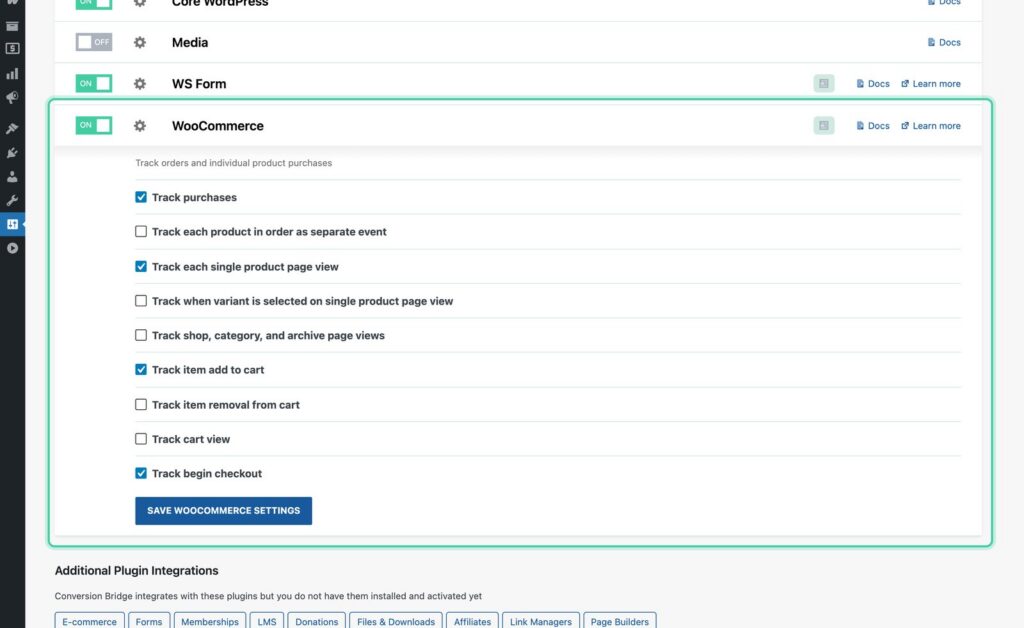Open Docs link in the WooCommerce row

(872, 125)
